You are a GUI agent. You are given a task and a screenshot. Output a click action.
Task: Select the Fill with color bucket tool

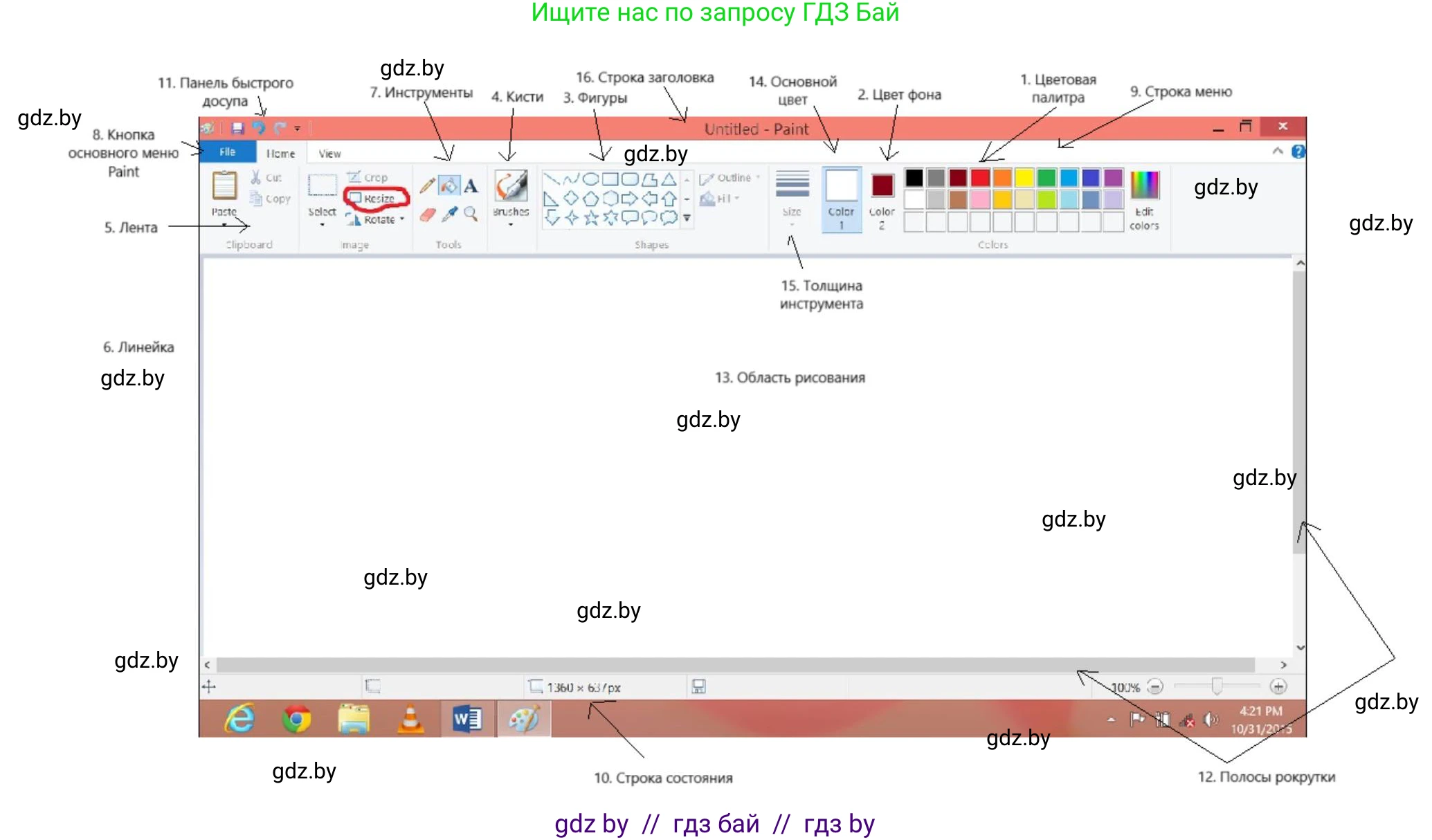[x=449, y=185]
